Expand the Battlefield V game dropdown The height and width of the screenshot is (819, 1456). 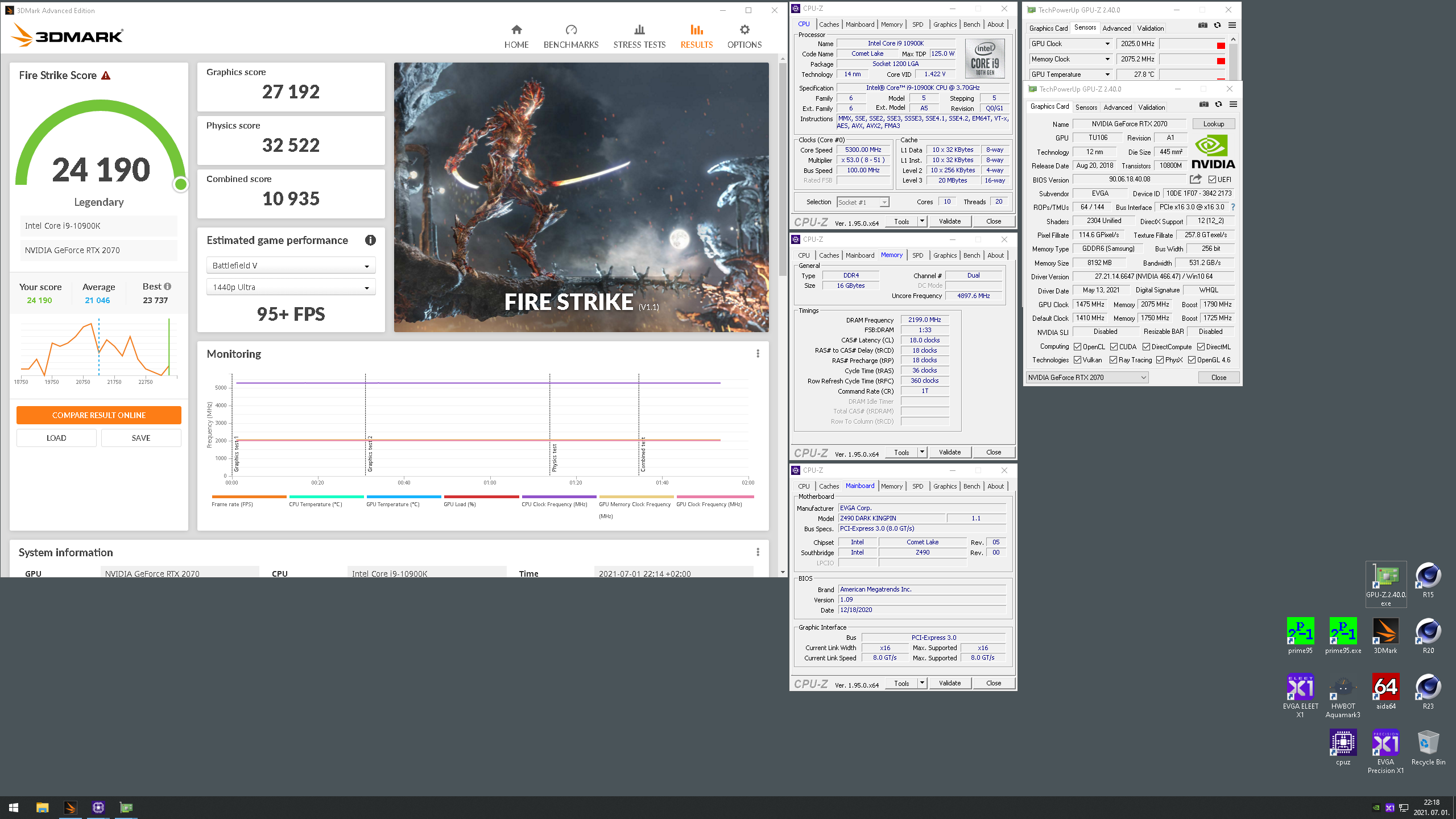[x=291, y=266]
